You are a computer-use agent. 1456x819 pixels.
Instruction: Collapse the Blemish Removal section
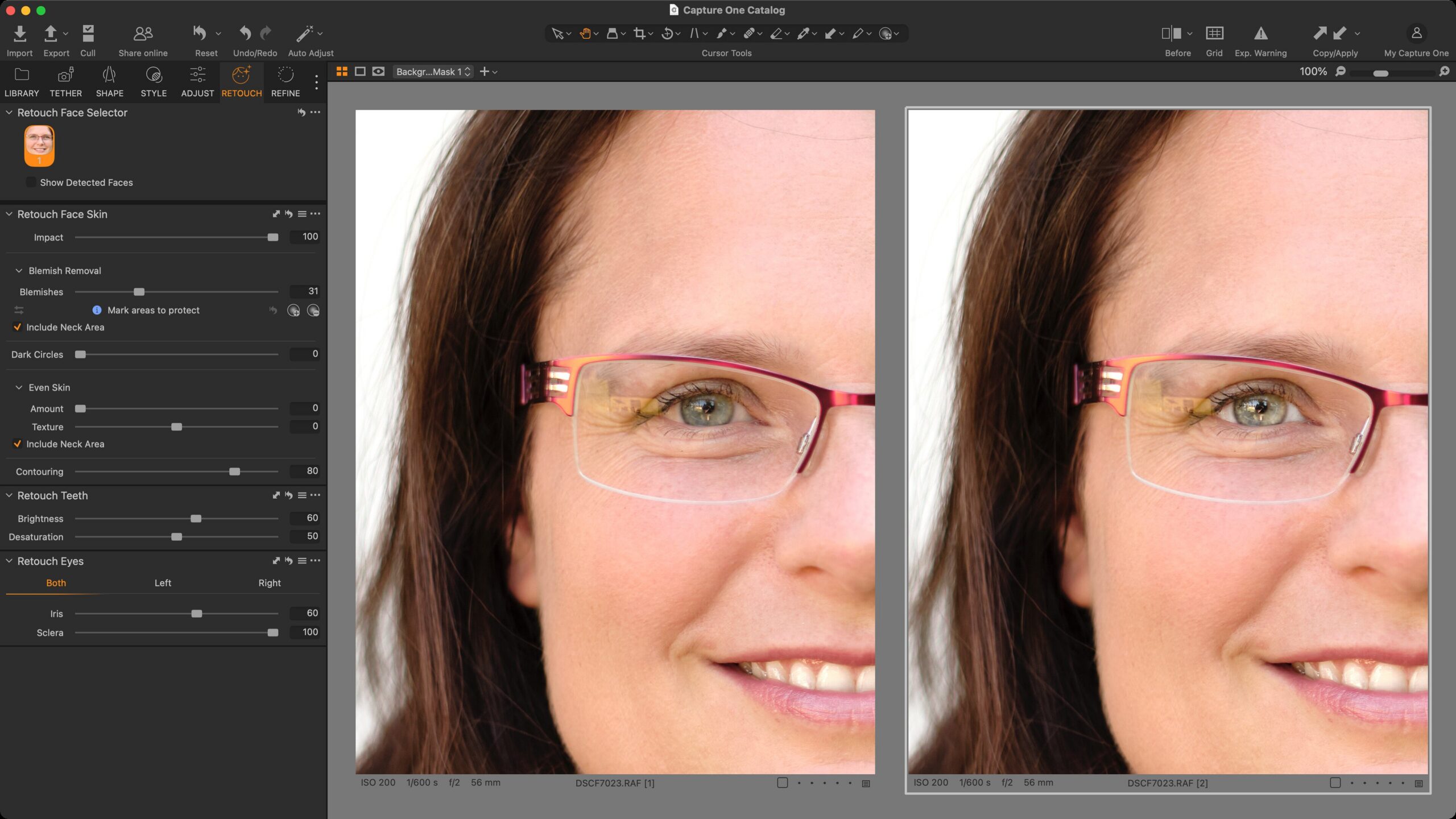point(19,271)
